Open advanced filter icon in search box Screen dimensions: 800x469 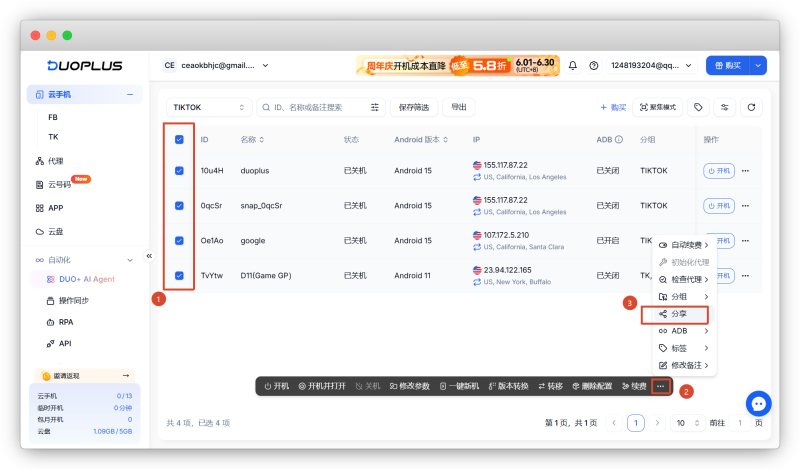tap(374, 107)
